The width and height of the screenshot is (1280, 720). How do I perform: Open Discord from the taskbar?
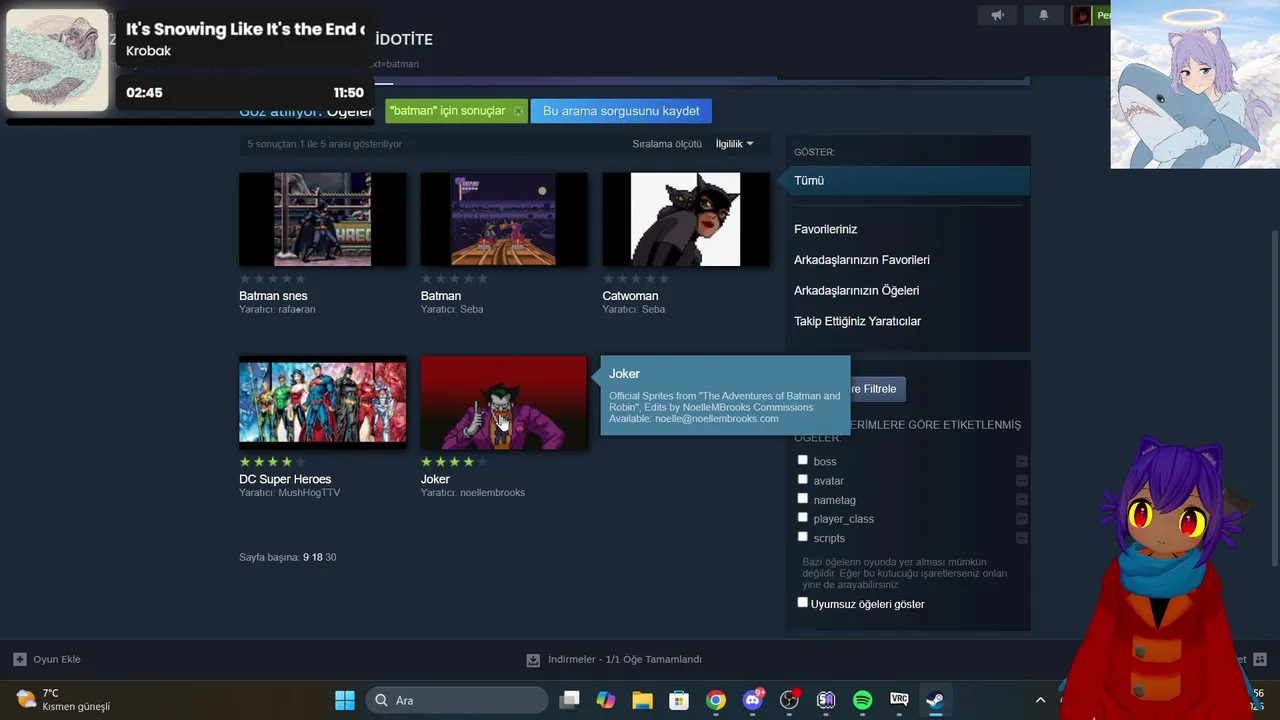coord(752,700)
